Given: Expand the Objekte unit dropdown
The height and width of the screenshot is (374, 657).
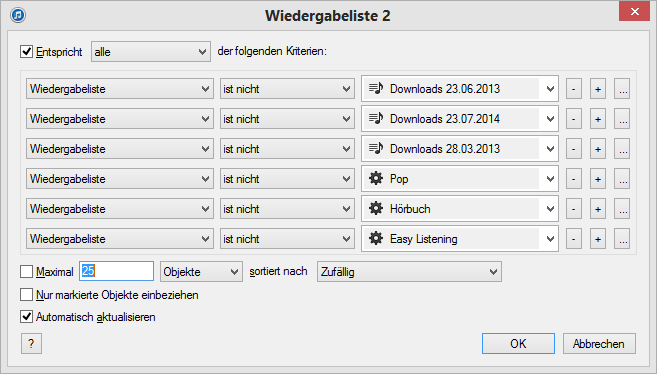Looking at the screenshot, I should [x=201, y=271].
